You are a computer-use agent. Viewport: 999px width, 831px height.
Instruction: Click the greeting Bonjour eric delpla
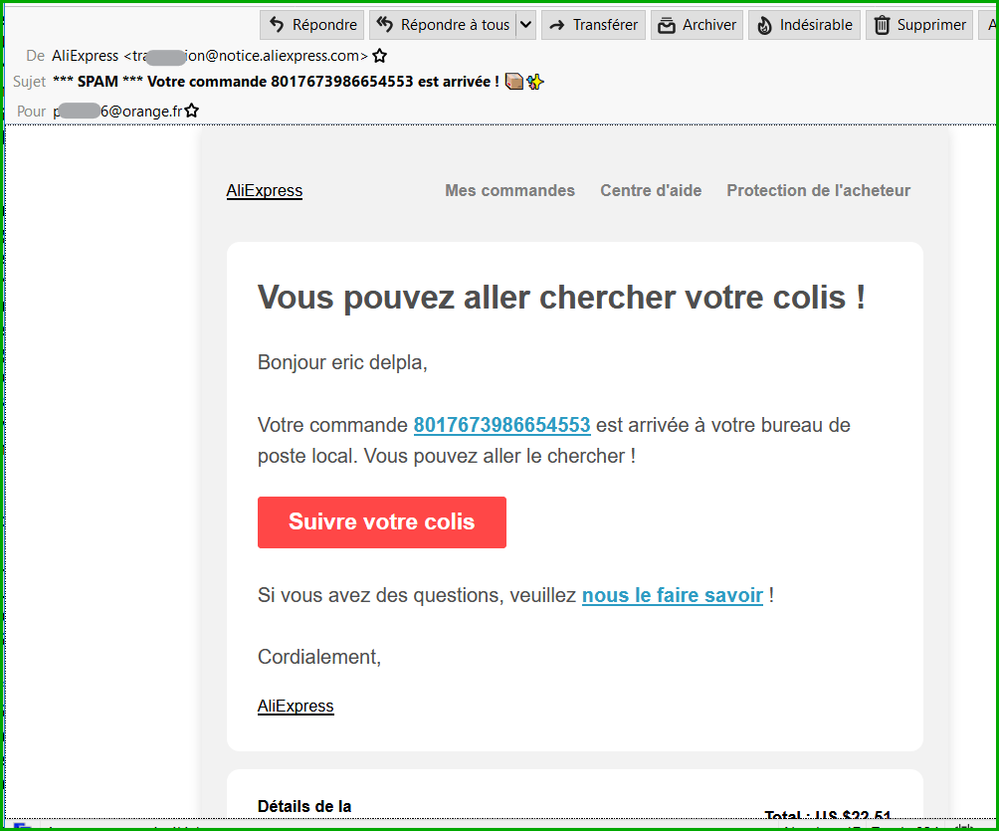click(x=342, y=363)
